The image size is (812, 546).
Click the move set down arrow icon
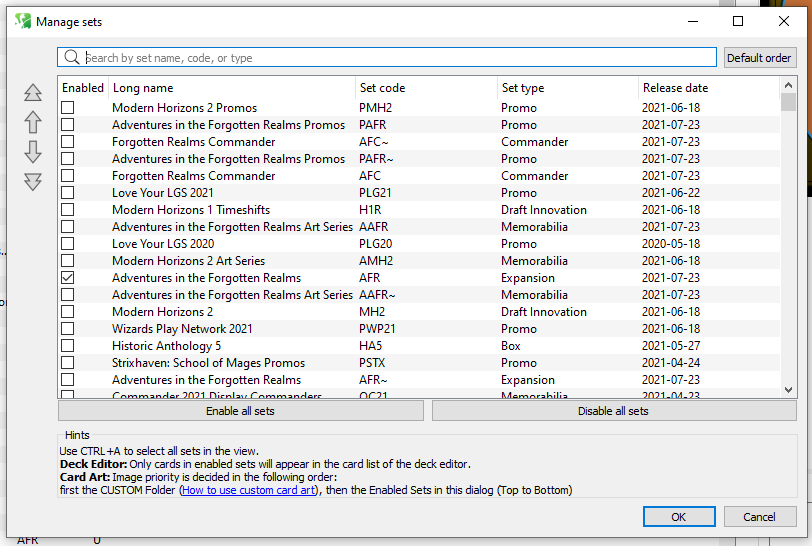tap(33, 152)
